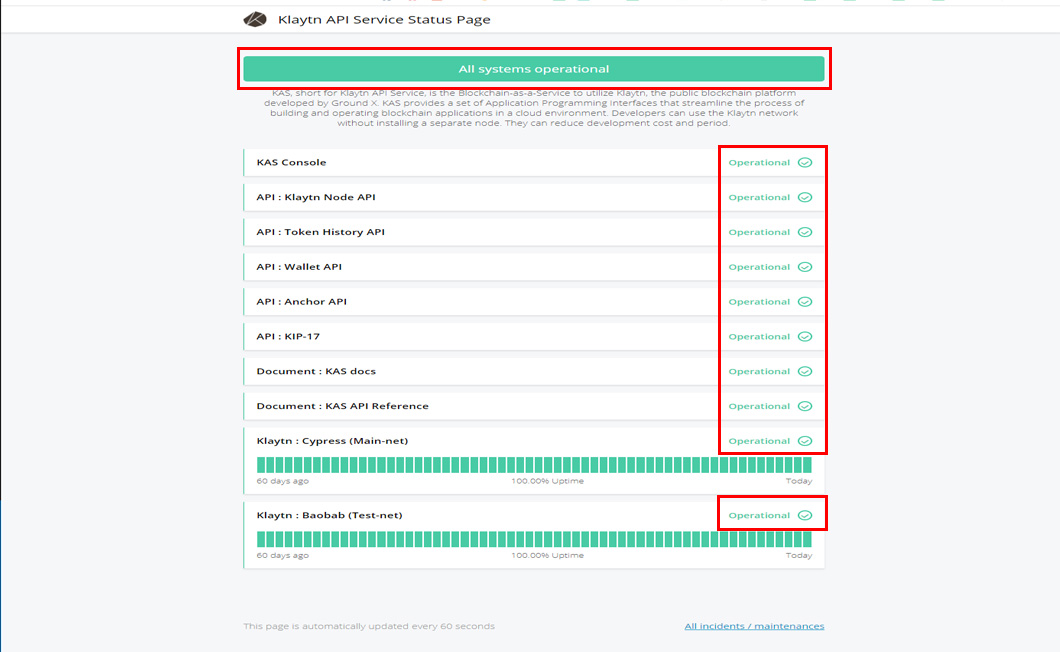Click the Klaytn logo icon in header
1060x652 pixels.
(x=255, y=20)
